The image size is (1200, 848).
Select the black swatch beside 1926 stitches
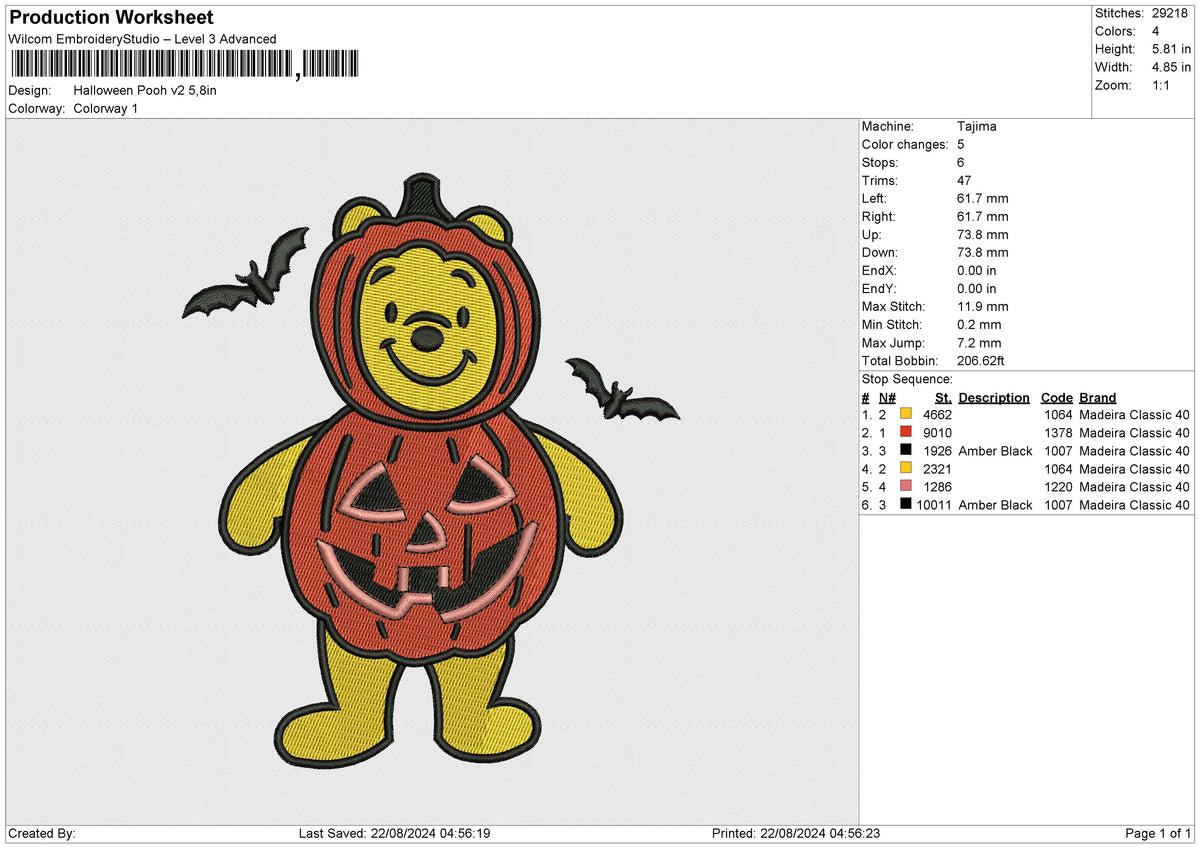tap(906, 451)
